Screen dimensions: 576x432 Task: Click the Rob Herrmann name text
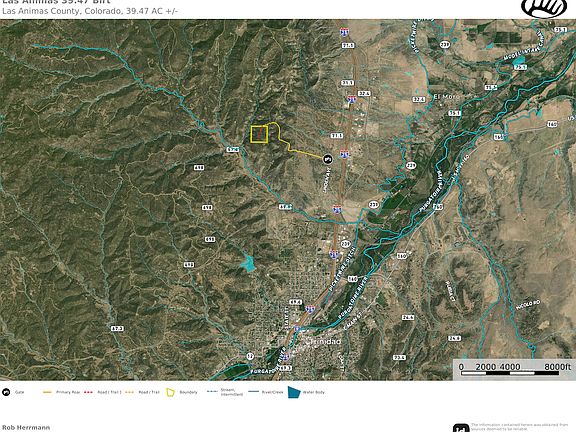tap(26, 428)
